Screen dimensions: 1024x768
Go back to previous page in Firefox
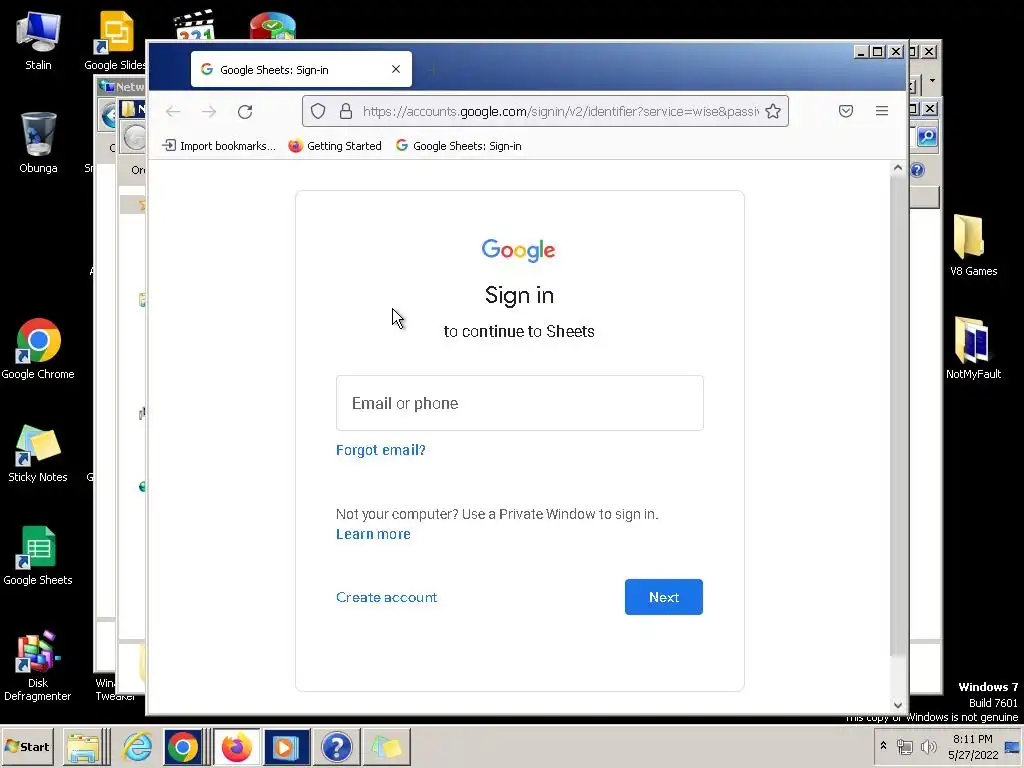point(173,112)
